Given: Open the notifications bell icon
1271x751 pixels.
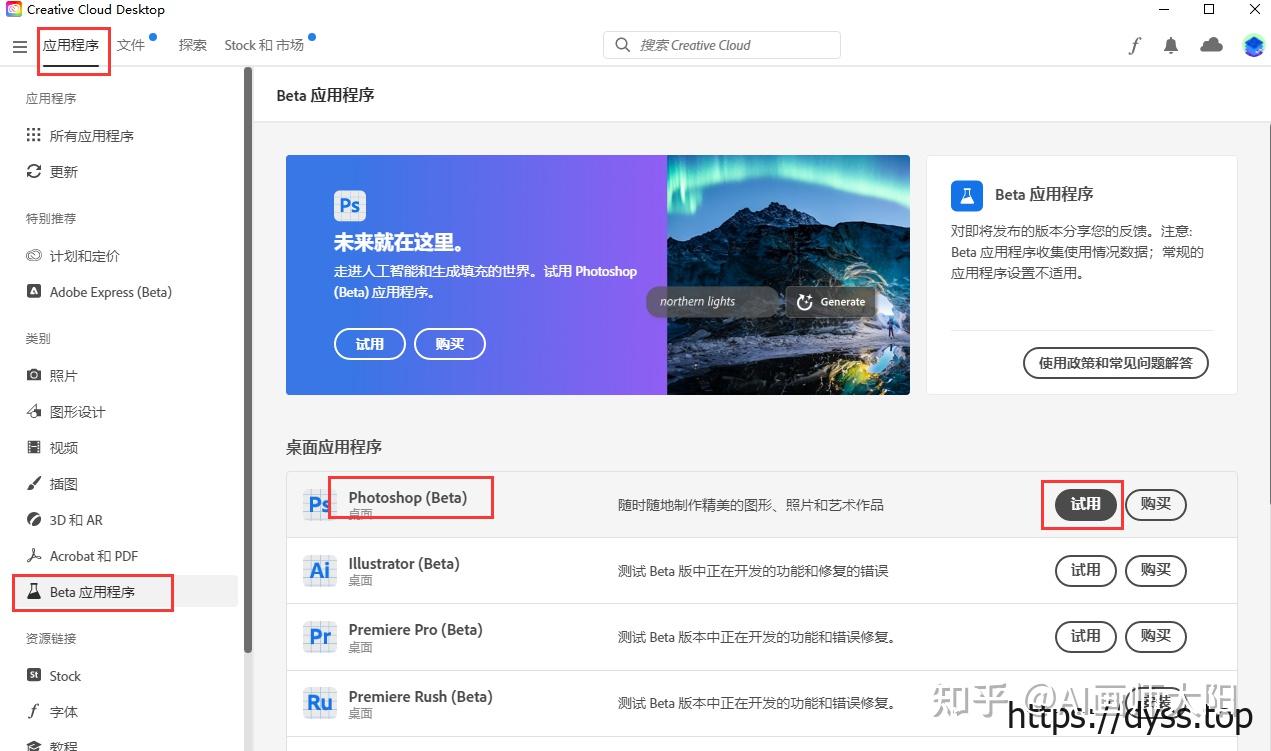Looking at the screenshot, I should pyautogui.click(x=1170, y=45).
